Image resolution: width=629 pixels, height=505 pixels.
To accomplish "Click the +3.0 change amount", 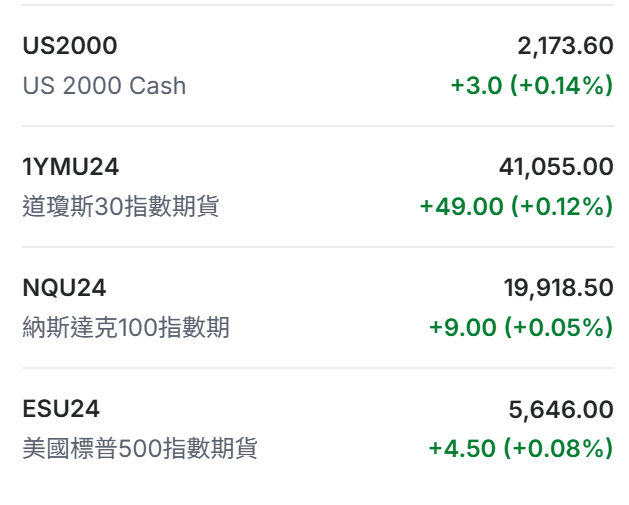I will (477, 86).
